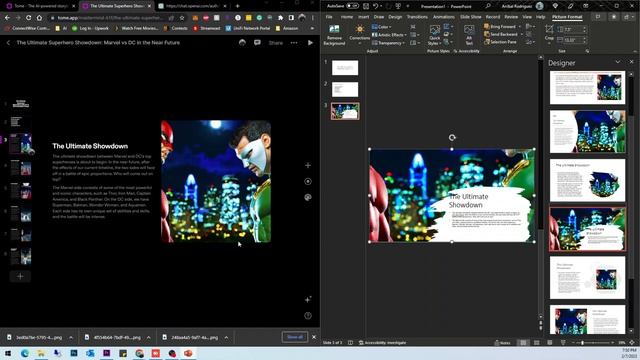Image resolution: width=640 pixels, height=360 pixels.
Task: Reload the browser page
Action: [x=28, y=18]
